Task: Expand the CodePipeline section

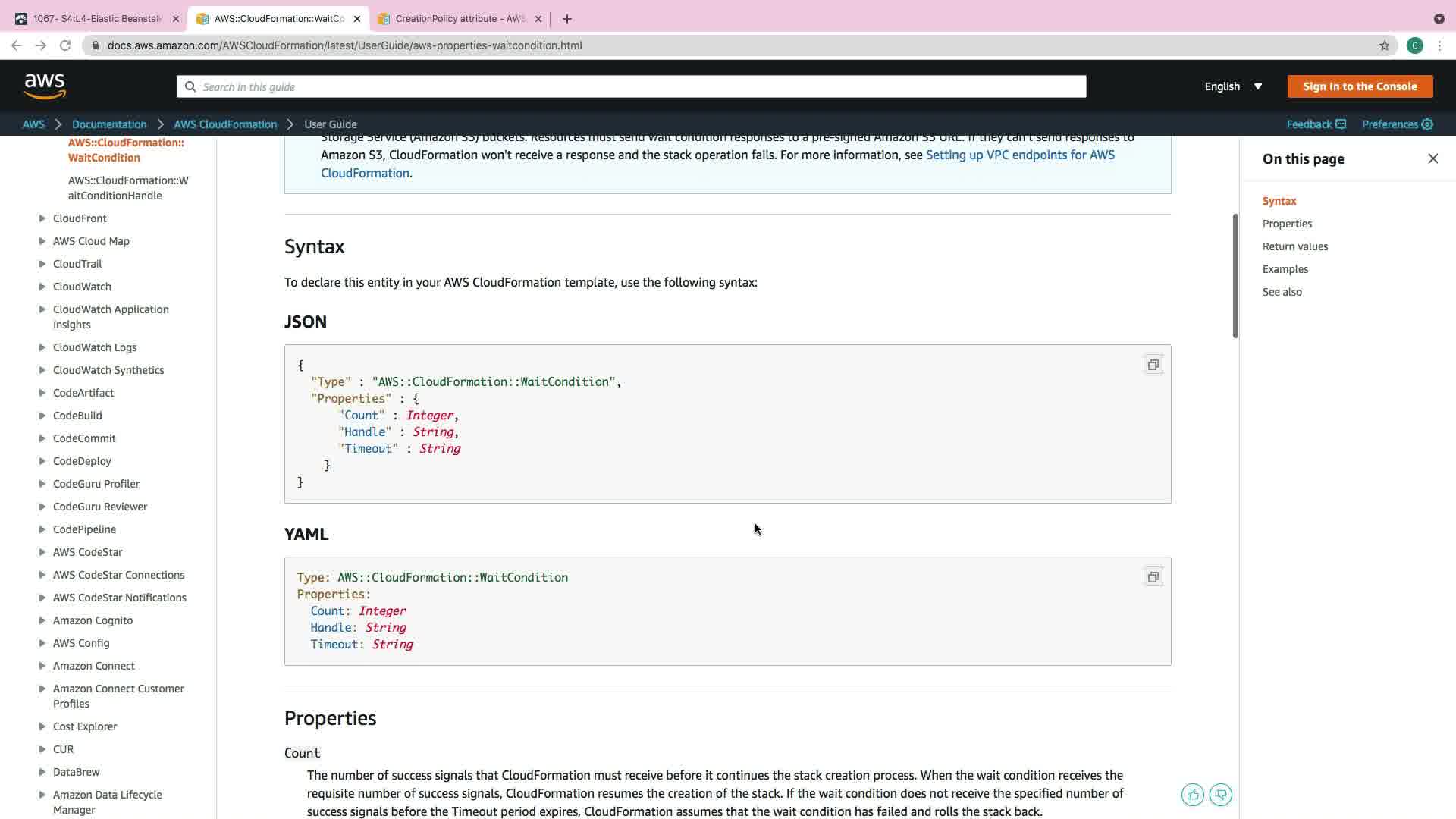Action: (x=42, y=529)
